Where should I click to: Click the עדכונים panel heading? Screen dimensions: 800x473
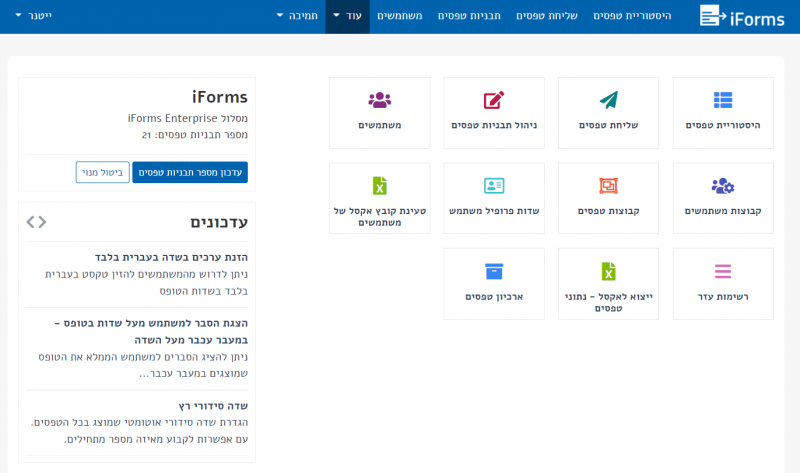[219, 222]
